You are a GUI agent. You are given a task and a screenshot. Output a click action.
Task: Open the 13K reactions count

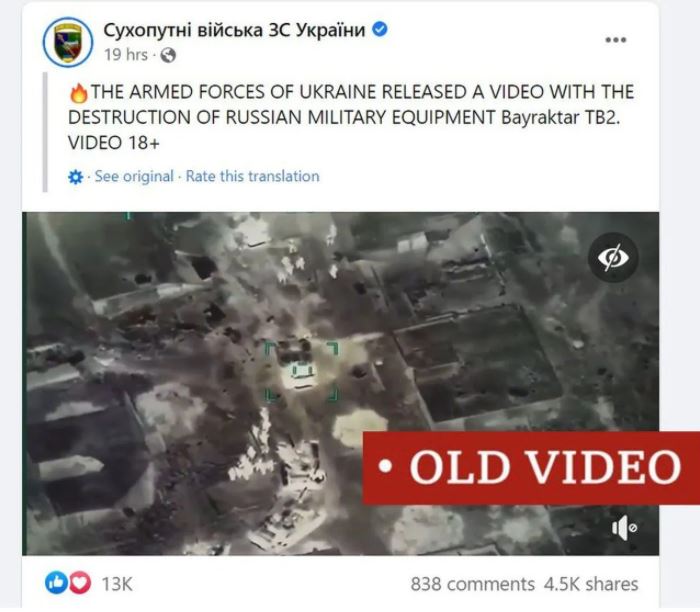tap(117, 584)
